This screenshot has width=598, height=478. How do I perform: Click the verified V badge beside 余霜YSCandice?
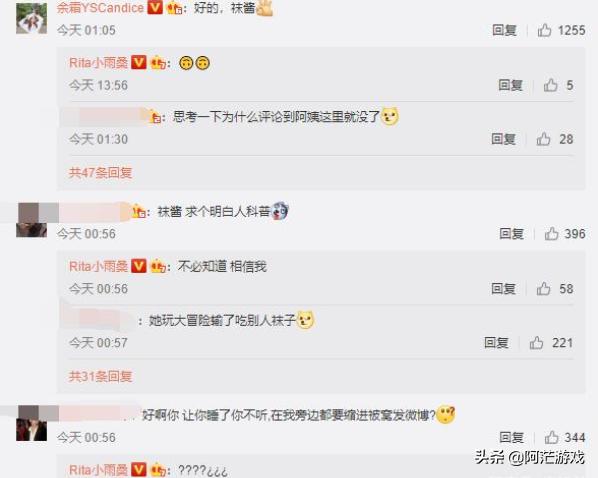tap(155, 7)
